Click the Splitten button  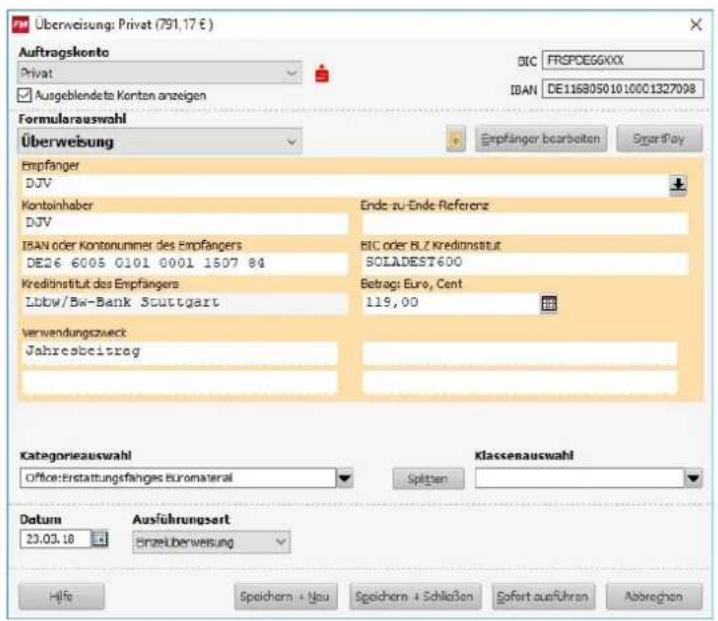point(428,479)
